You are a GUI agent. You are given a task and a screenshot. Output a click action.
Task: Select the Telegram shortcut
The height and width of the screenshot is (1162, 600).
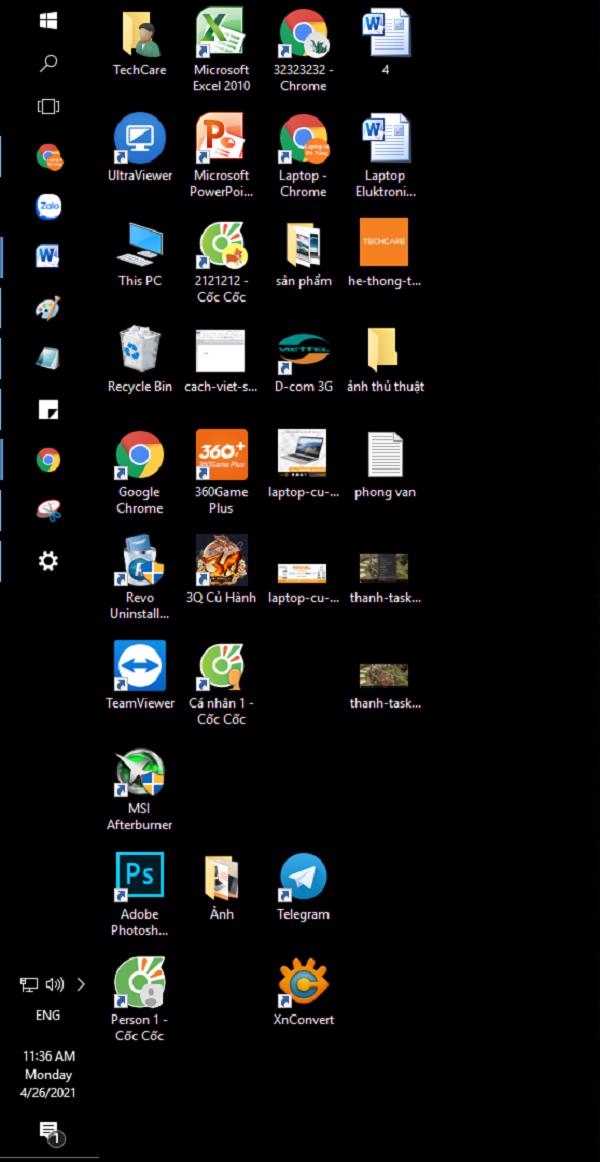(303, 887)
